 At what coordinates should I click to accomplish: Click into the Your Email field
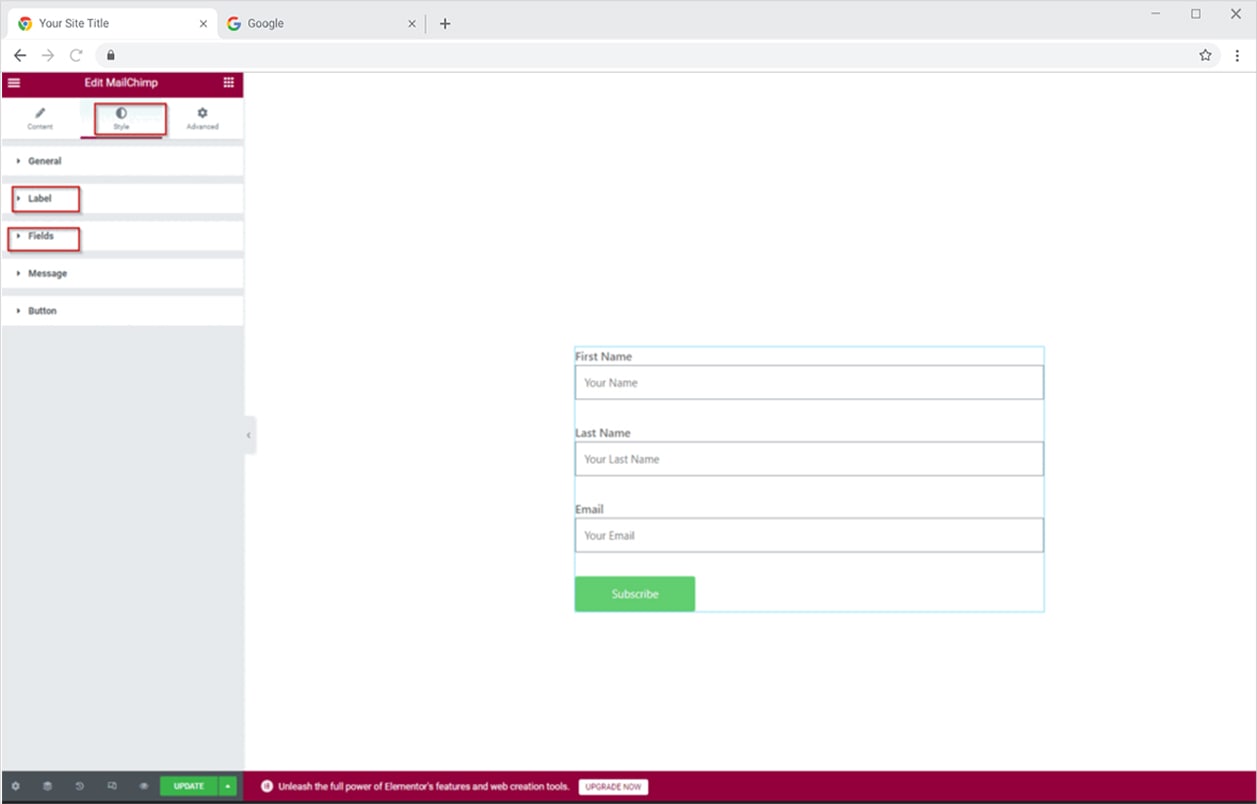(808, 536)
